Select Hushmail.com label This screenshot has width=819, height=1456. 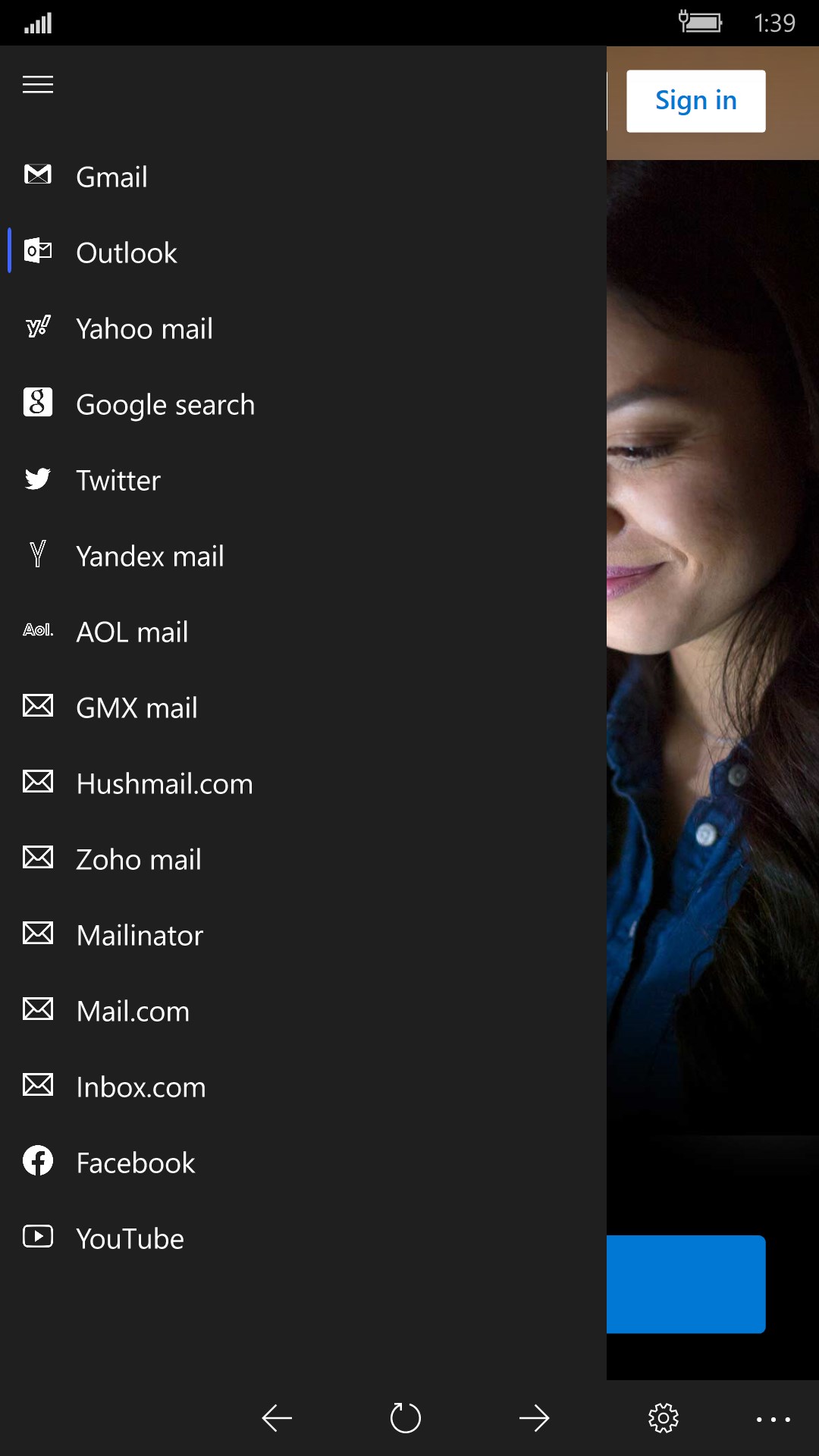pyautogui.click(x=165, y=783)
